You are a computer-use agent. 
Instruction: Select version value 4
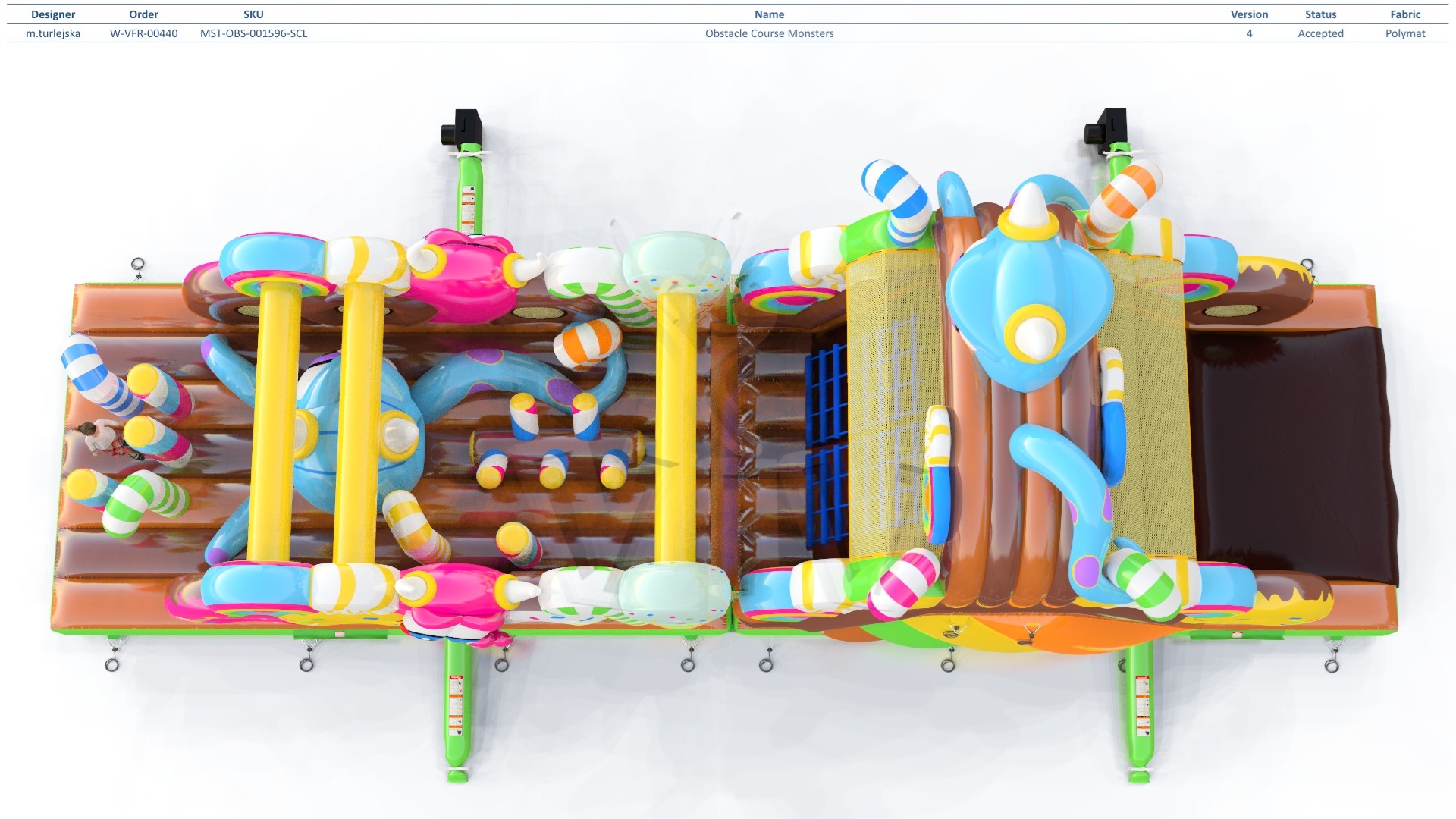[x=1249, y=33]
